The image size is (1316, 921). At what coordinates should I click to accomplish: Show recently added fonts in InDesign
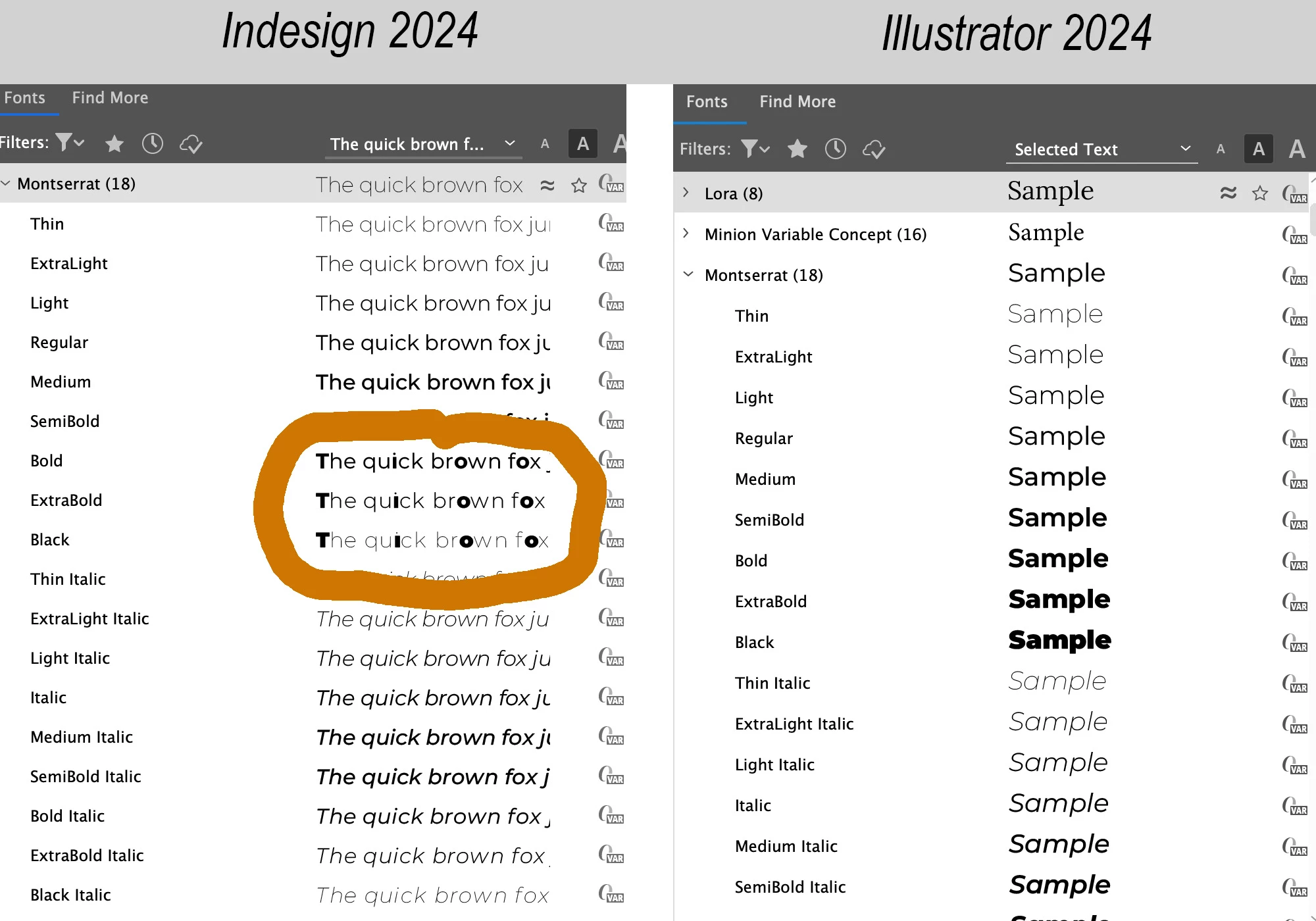(x=153, y=143)
